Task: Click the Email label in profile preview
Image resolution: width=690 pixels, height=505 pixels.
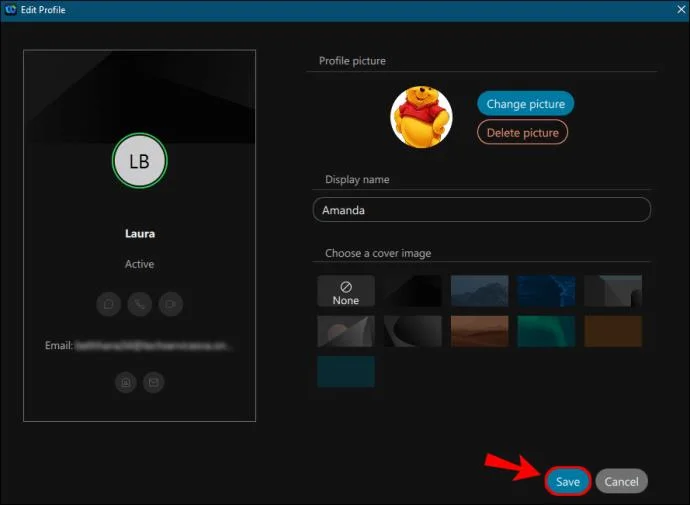Action: tap(59, 346)
